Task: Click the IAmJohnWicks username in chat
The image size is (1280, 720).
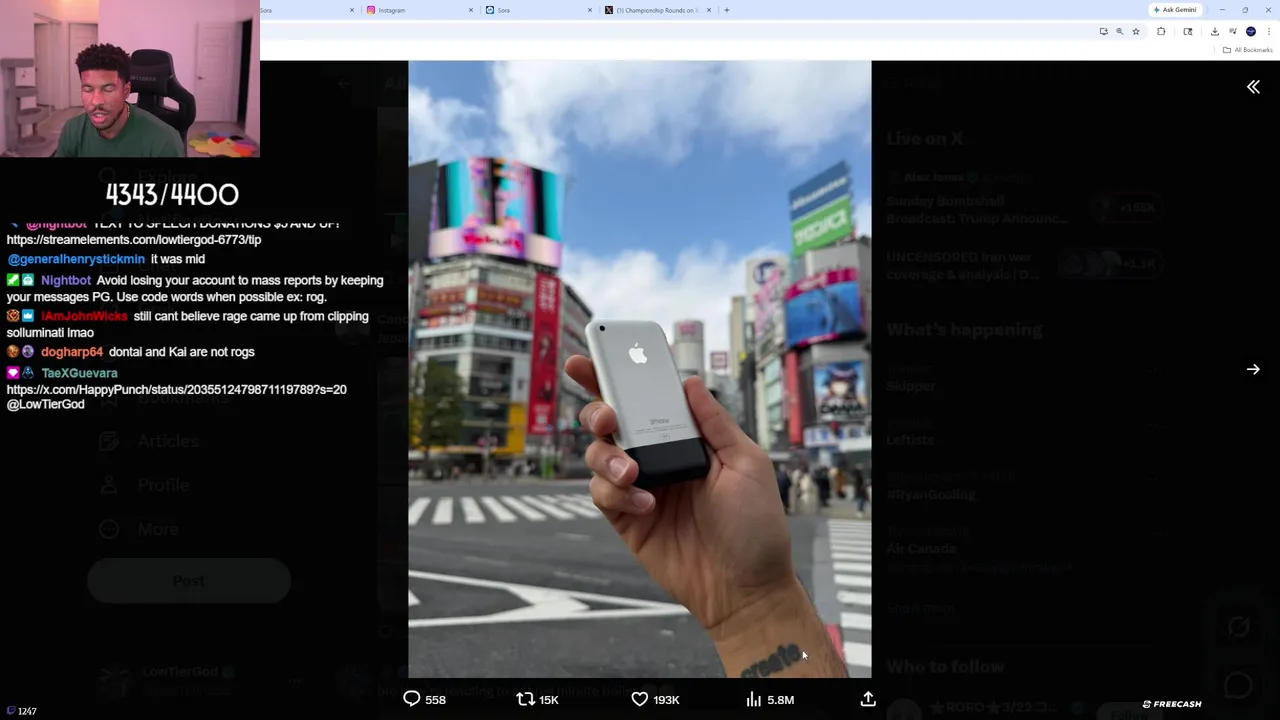Action: (85, 316)
